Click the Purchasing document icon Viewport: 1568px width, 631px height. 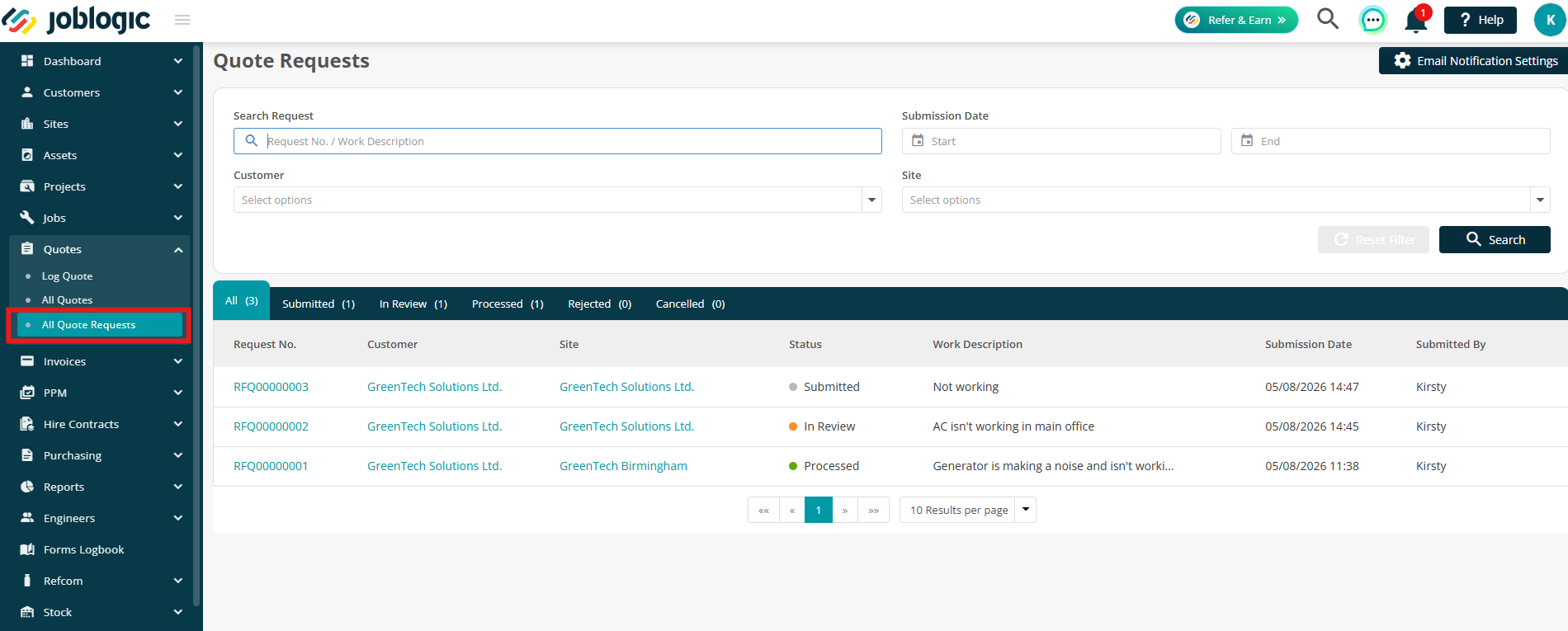(27, 455)
